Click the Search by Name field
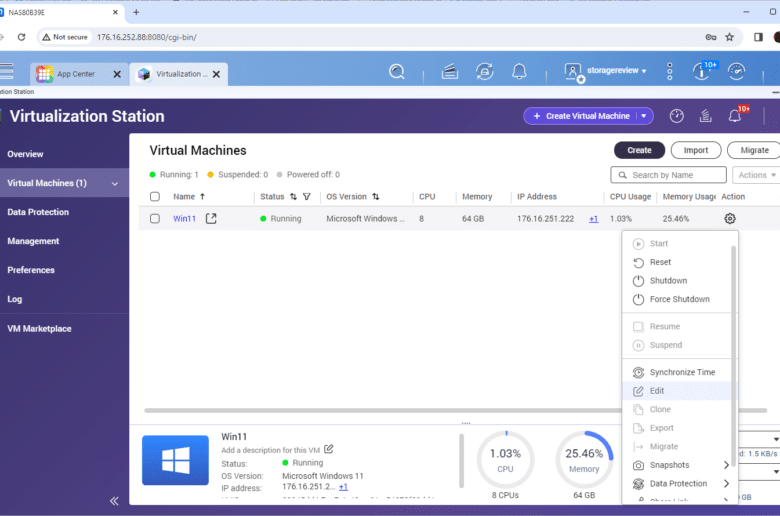The width and height of the screenshot is (780, 516). pos(669,175)
